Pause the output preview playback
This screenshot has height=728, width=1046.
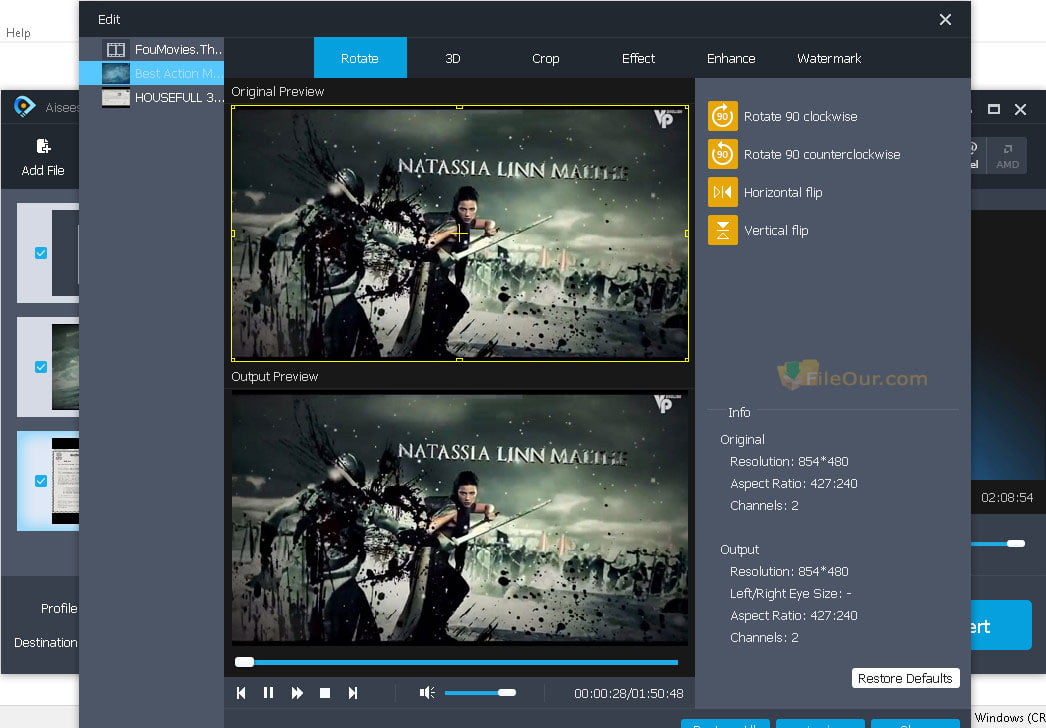click(269, 693)
